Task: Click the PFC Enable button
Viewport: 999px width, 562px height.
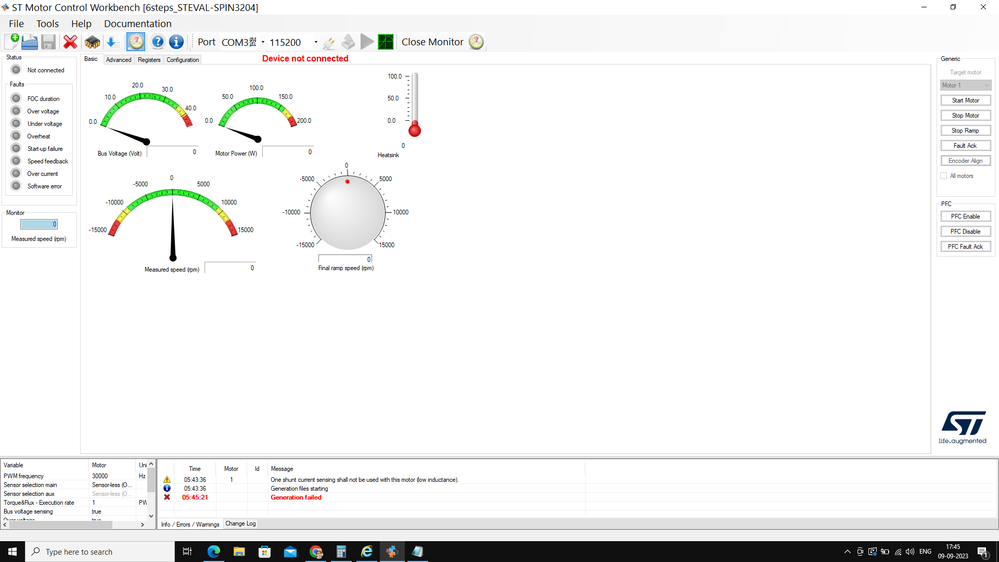Action: tap(965, 217)
